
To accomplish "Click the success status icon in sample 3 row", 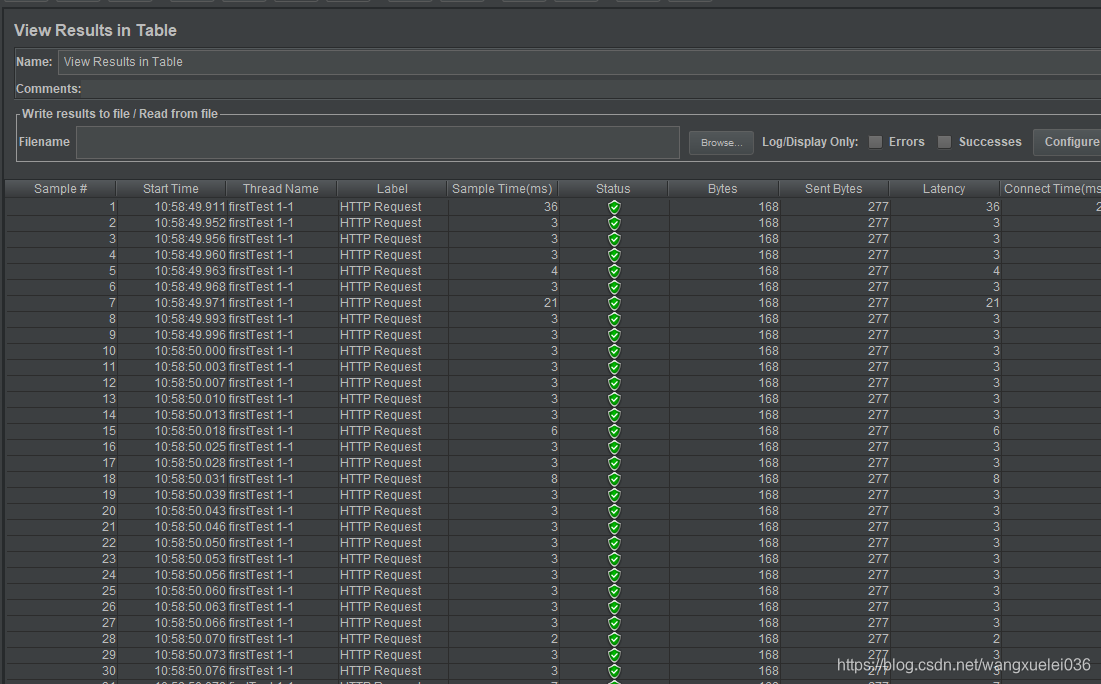I will [614, 239].
